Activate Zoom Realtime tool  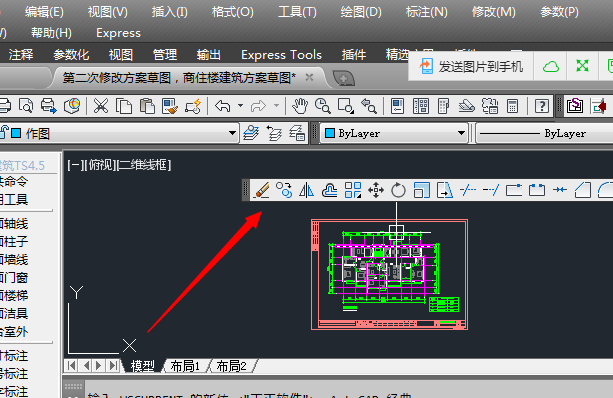point(323,106)
